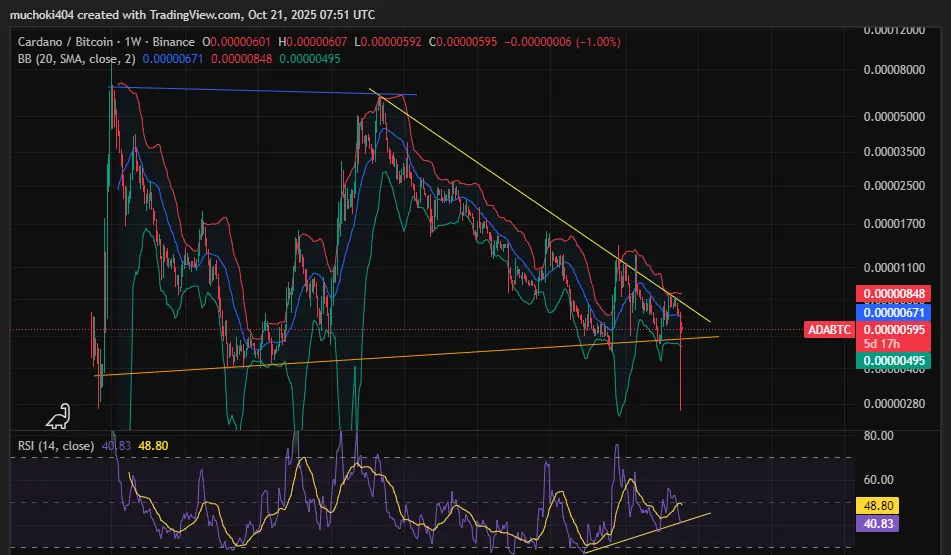Click the 0.00002500 price axis label
Image resolution: width=951 pixels, height=555 pixels.
pyautogui.click(x=894, y=186)
